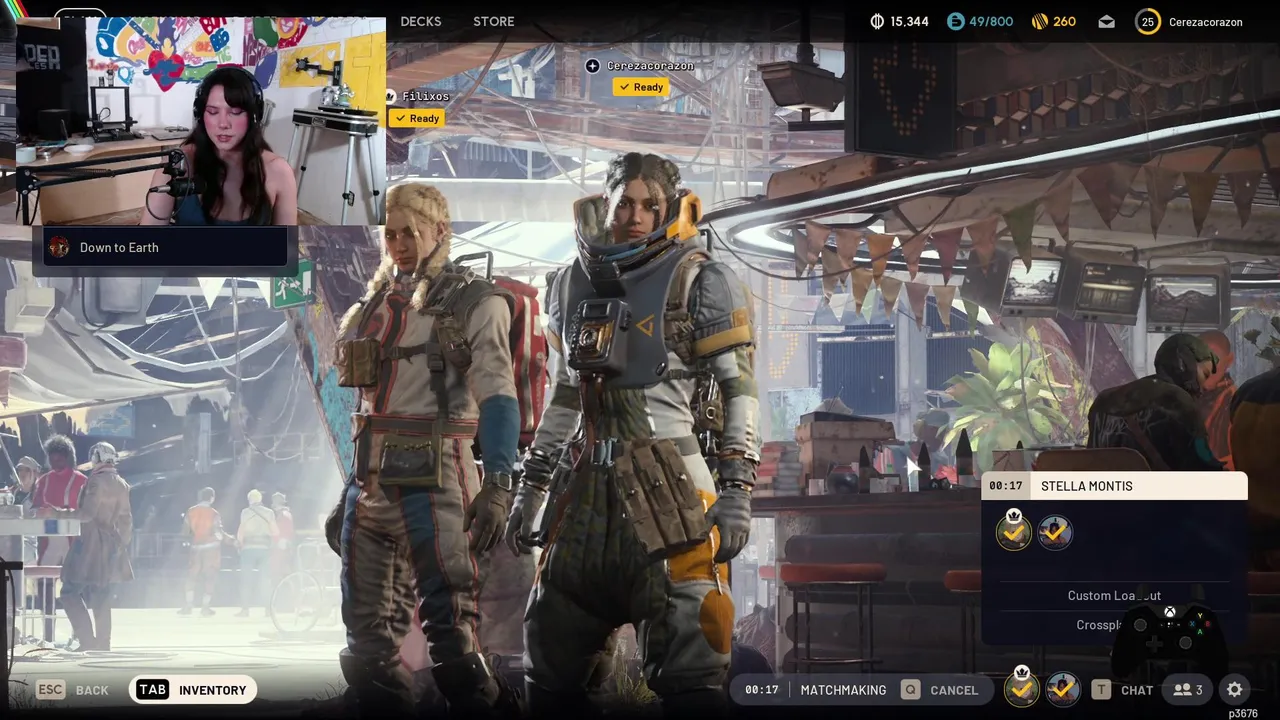Click the level 25 rank badge
The height and width of the screenshot is (720, 1280).
[1148, 21]
